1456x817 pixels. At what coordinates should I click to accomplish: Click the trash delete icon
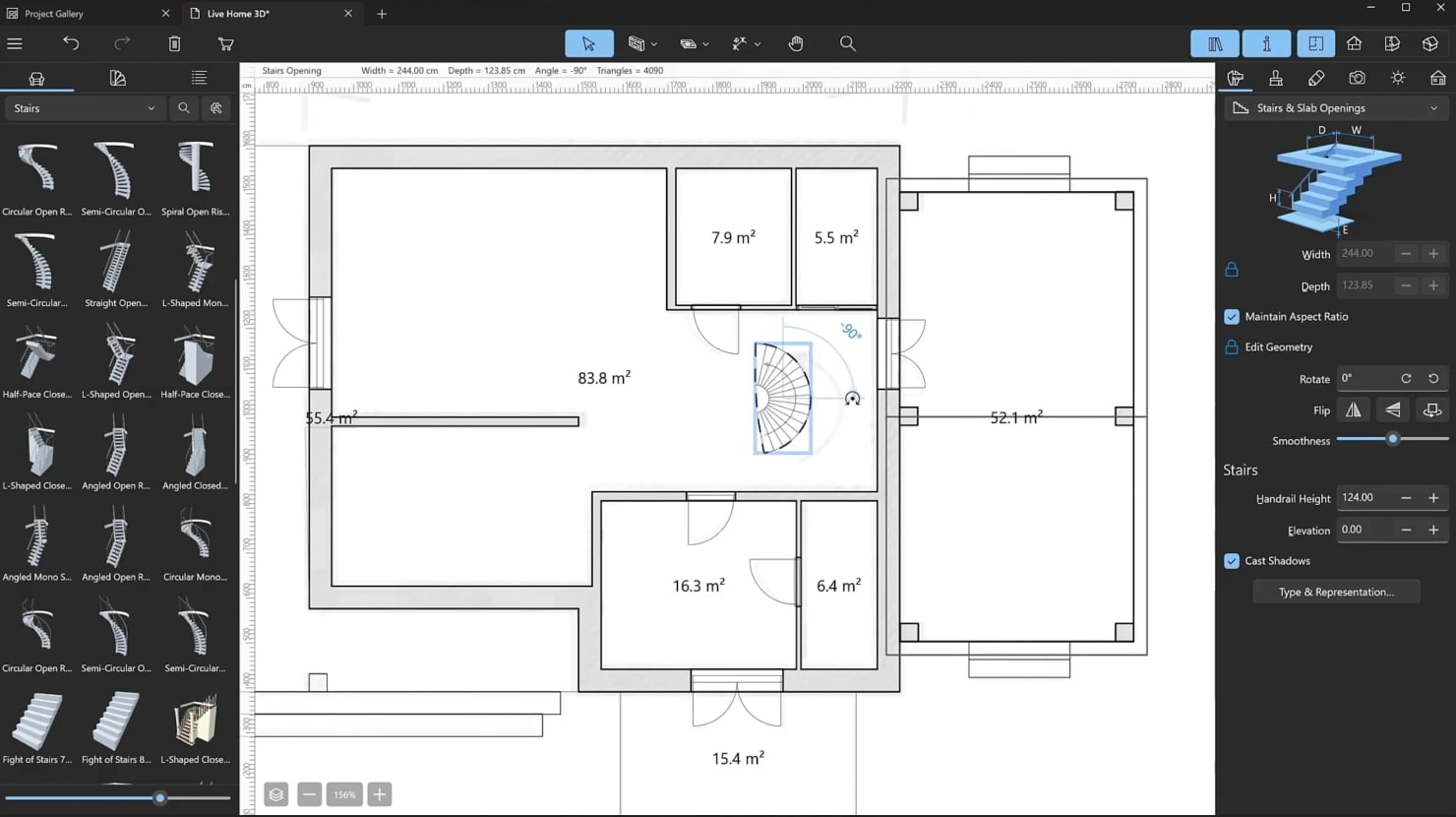coord(174,43)
